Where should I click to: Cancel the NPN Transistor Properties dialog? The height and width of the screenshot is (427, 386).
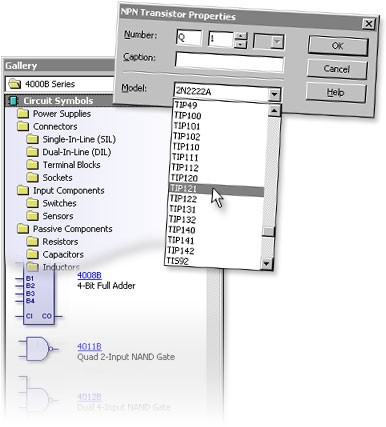337,69
